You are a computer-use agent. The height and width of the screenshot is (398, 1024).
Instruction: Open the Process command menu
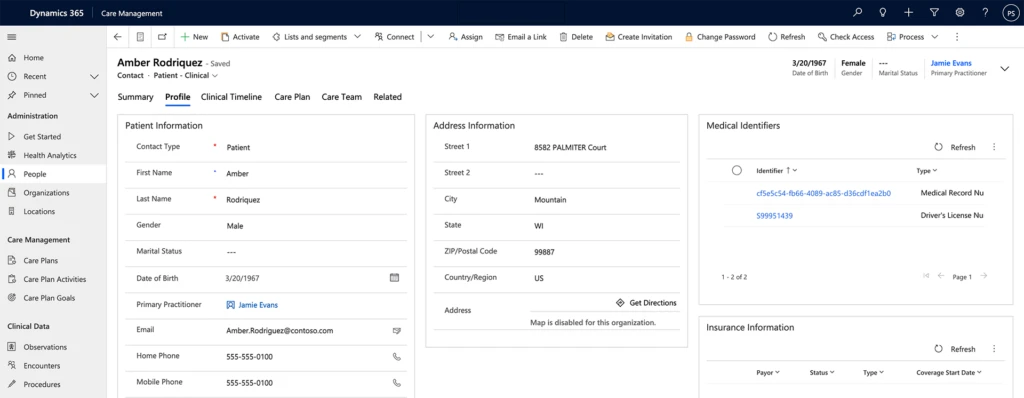pyautogui.click(x=912, y=37)
